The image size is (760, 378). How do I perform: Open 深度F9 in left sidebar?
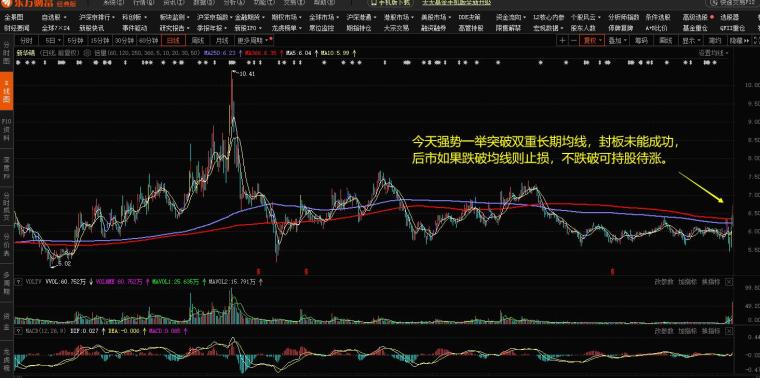point(6,168)
